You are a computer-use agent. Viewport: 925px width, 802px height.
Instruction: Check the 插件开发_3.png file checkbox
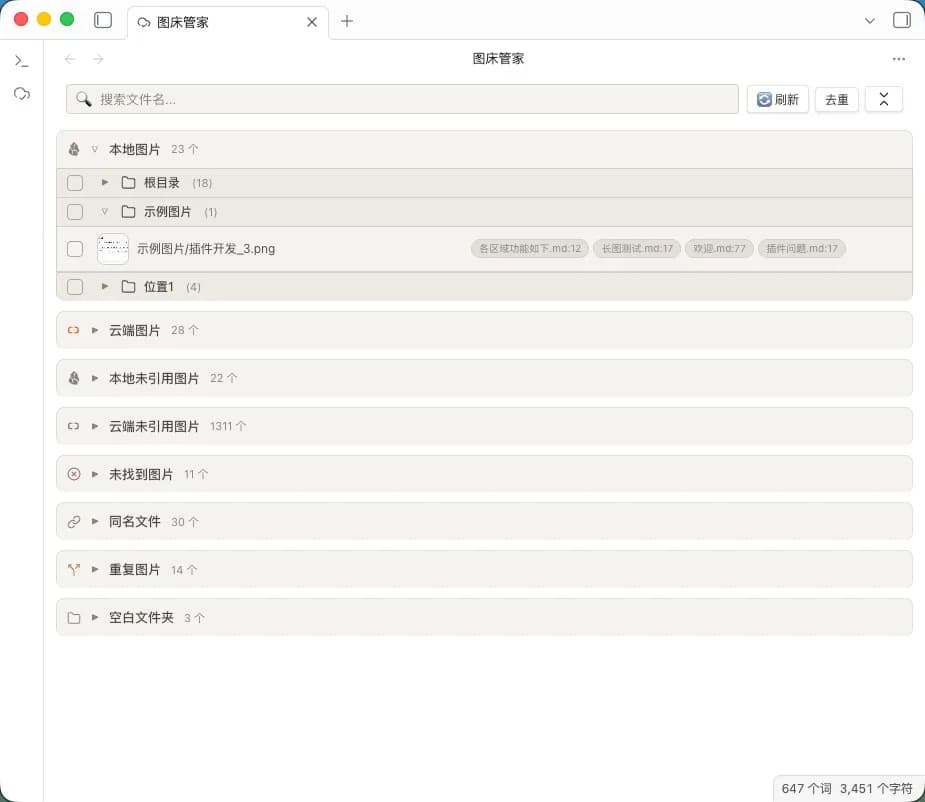75,249
